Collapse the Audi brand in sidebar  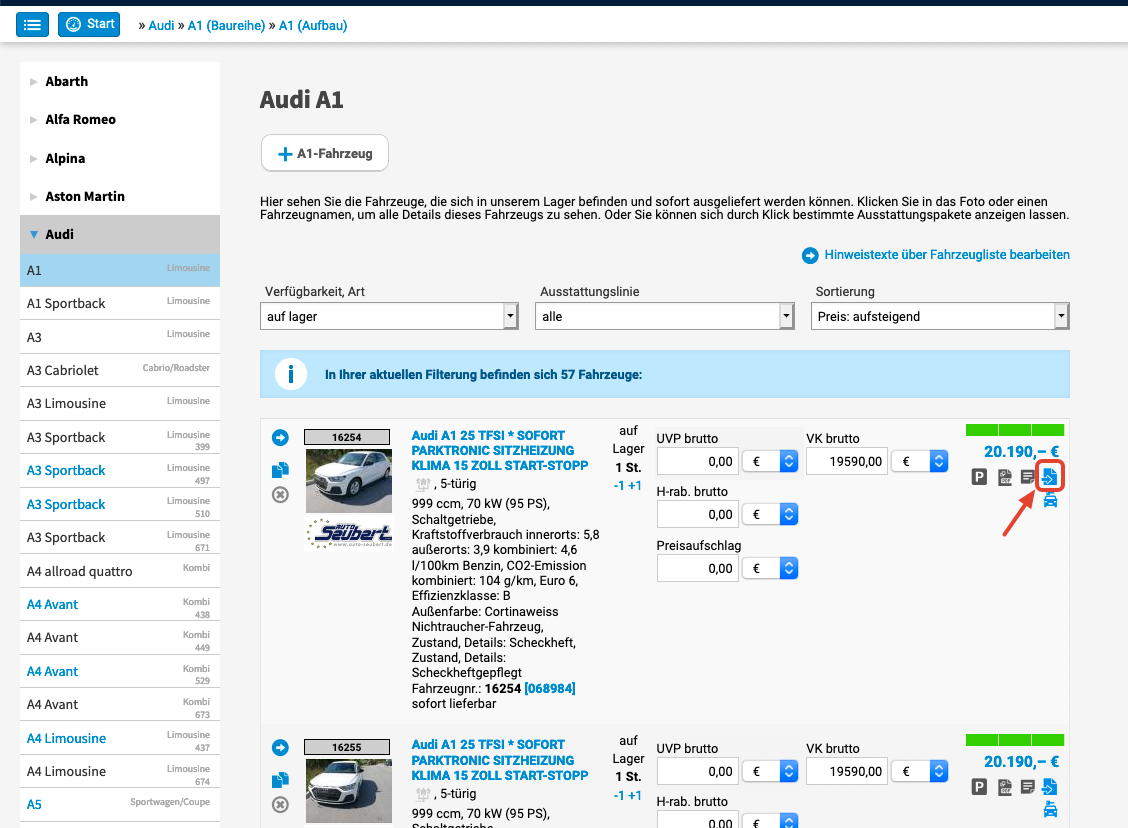click(x=59, y=234)
